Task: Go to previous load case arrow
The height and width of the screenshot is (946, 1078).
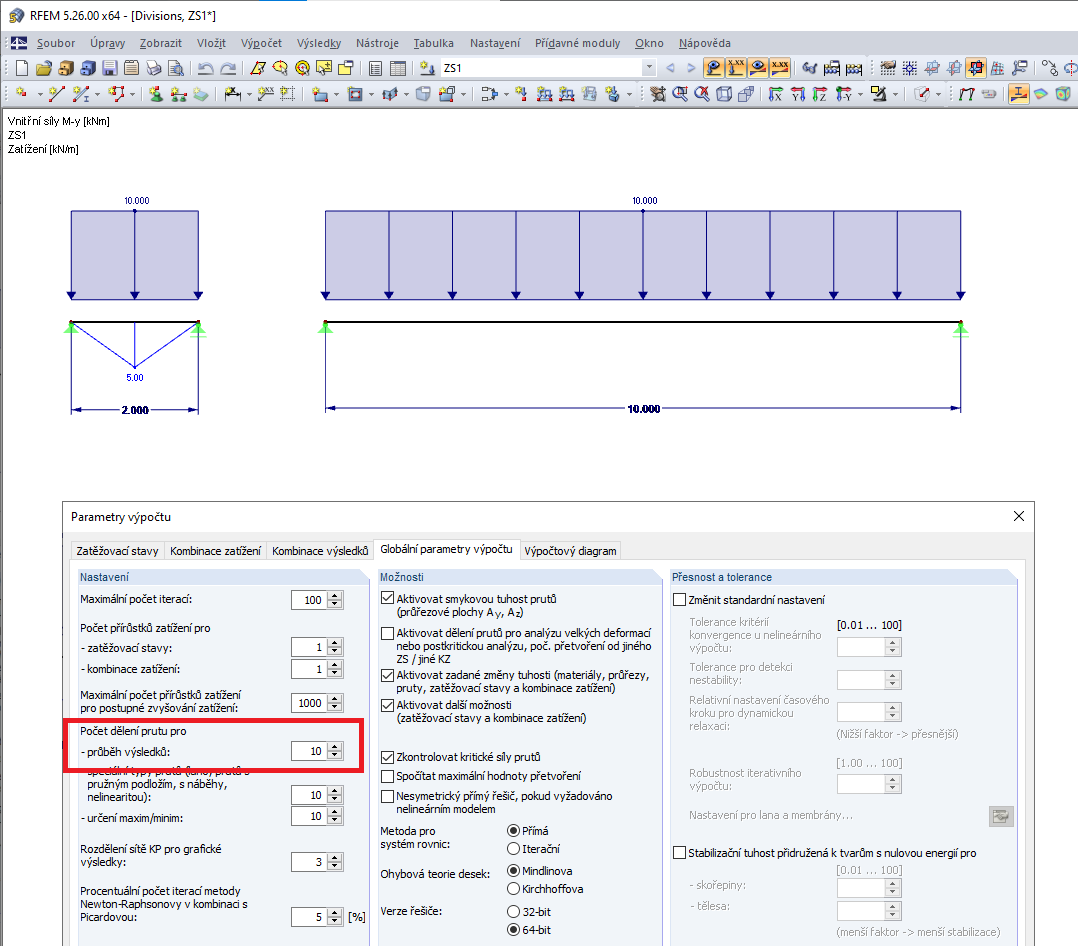Action: click(670, 68)
